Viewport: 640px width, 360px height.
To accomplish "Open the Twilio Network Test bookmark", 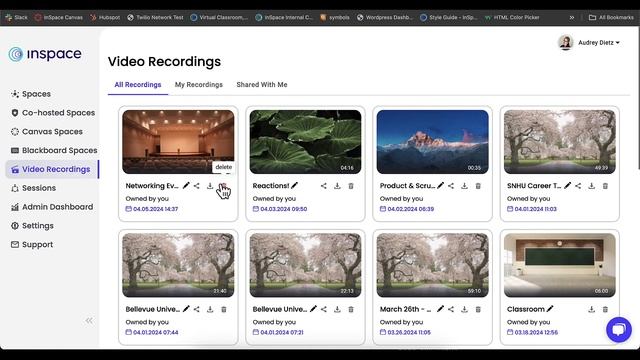I will point(156,18).
